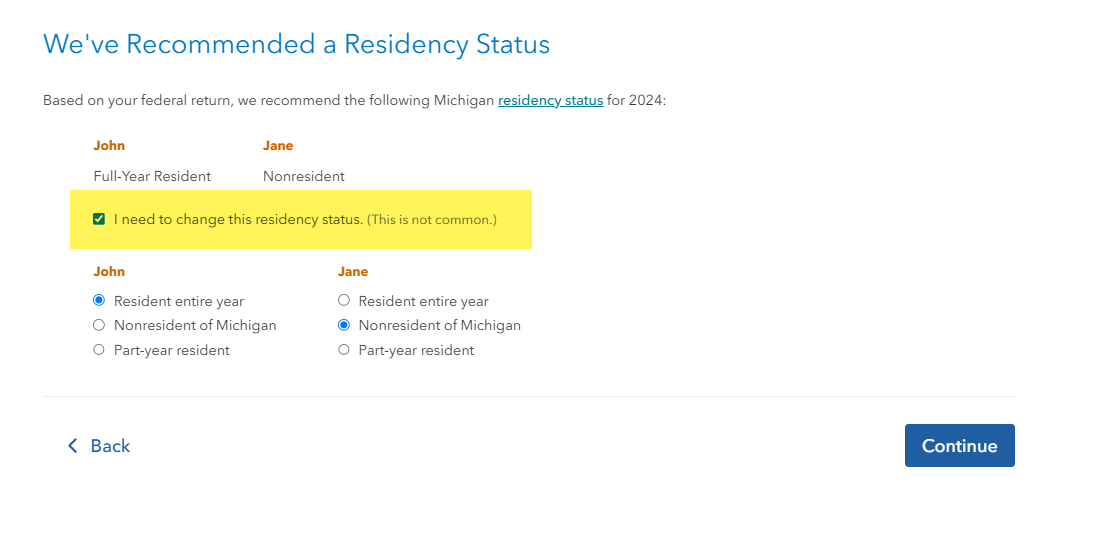Select John's Resident entire year option
This screenshot has height=534, width=1103.
[99, 301]
